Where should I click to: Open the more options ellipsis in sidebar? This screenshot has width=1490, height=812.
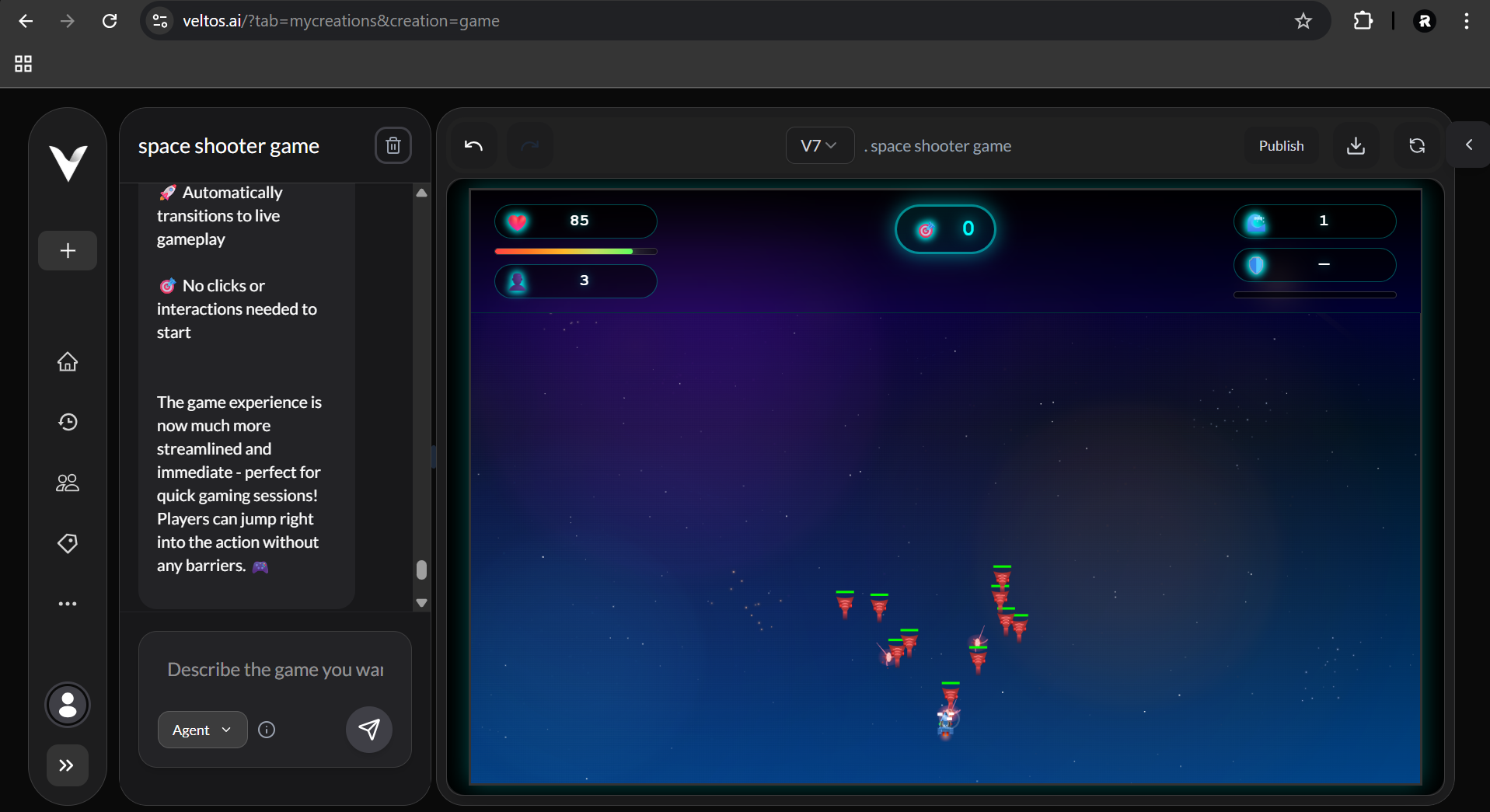[x=68, y=604]
